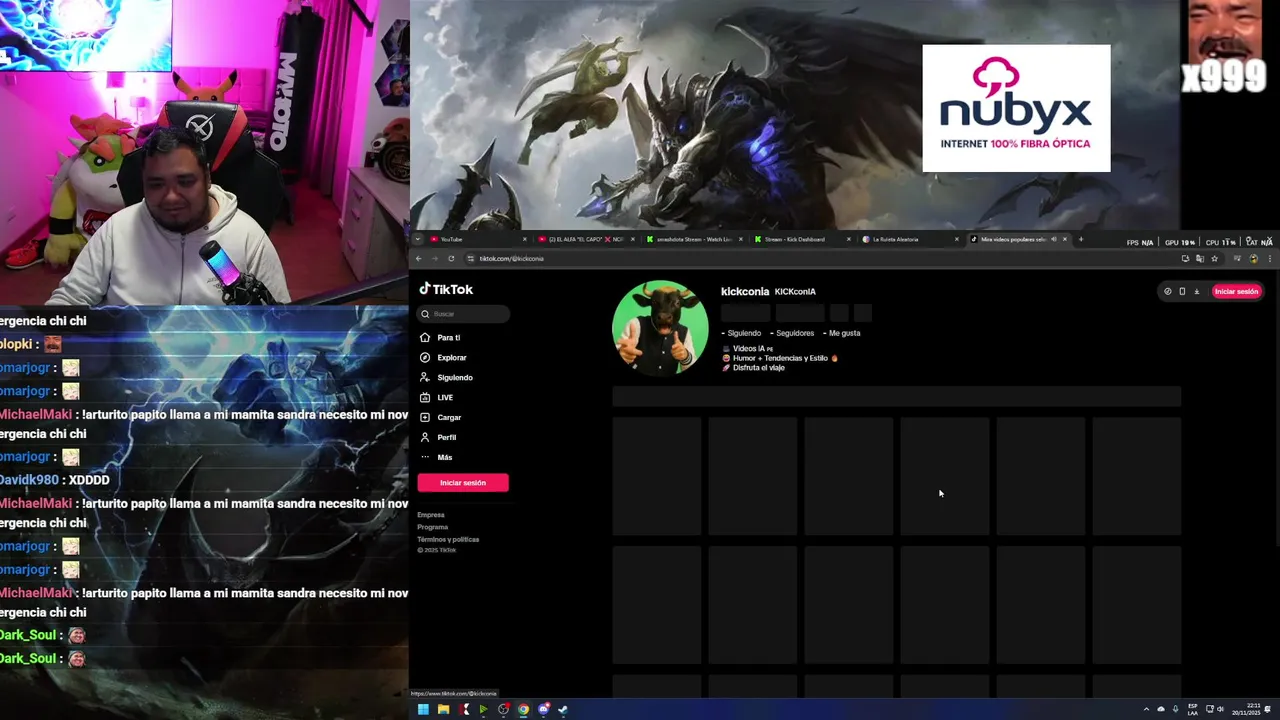This screenshot has height=720, width=1280.
Task: Click the Seguidores count label
Action: pos(792,333)
